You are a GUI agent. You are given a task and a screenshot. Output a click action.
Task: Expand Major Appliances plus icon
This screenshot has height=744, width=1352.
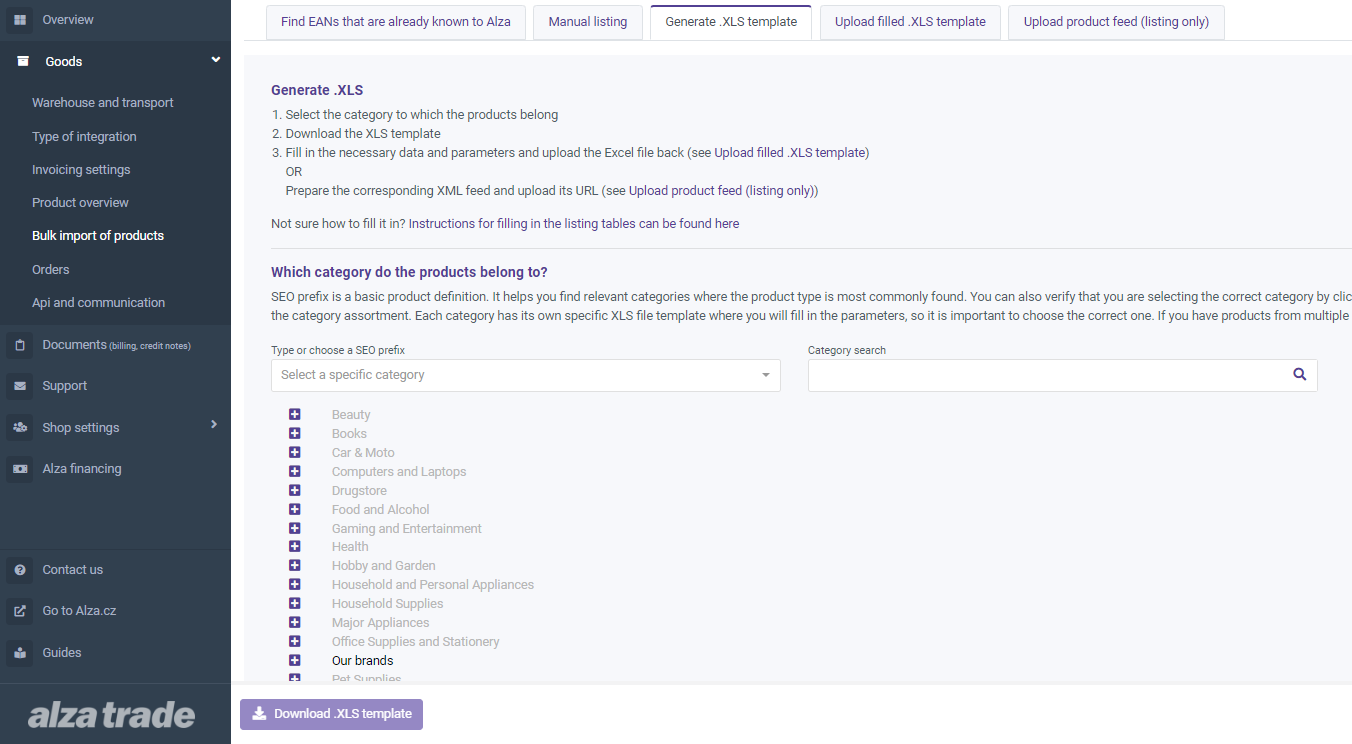(295, 622)
